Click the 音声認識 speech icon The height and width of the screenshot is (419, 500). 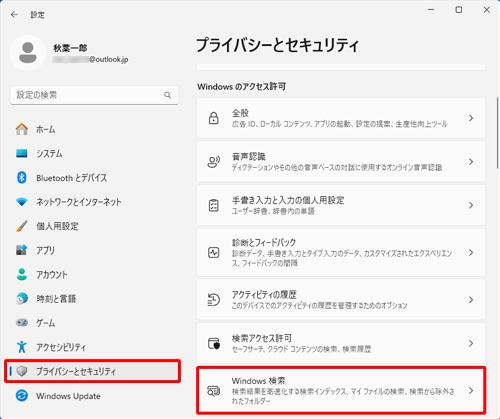click(x=214, y=162)
